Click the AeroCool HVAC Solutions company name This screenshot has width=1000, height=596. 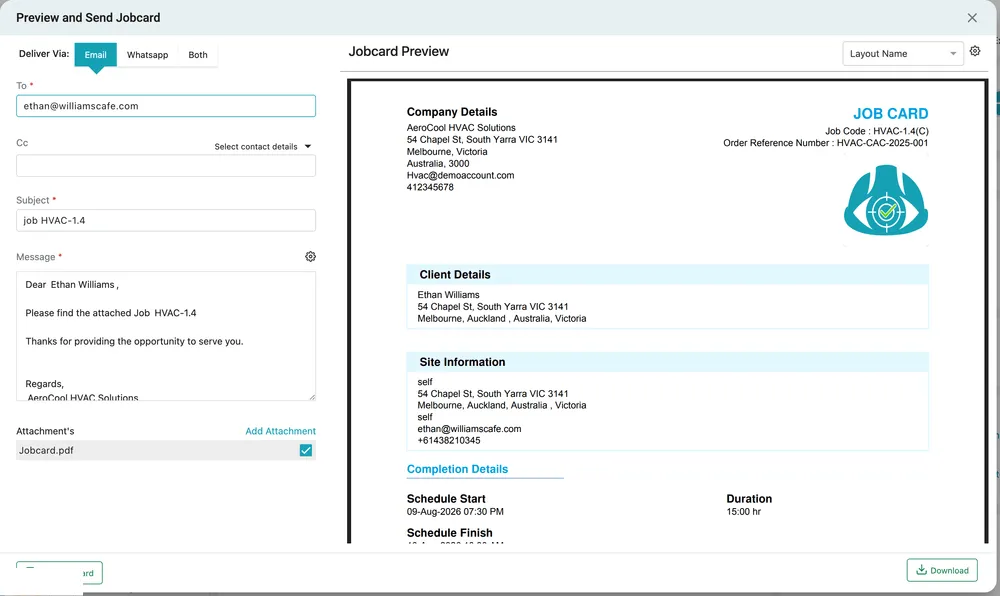[461, 127]
